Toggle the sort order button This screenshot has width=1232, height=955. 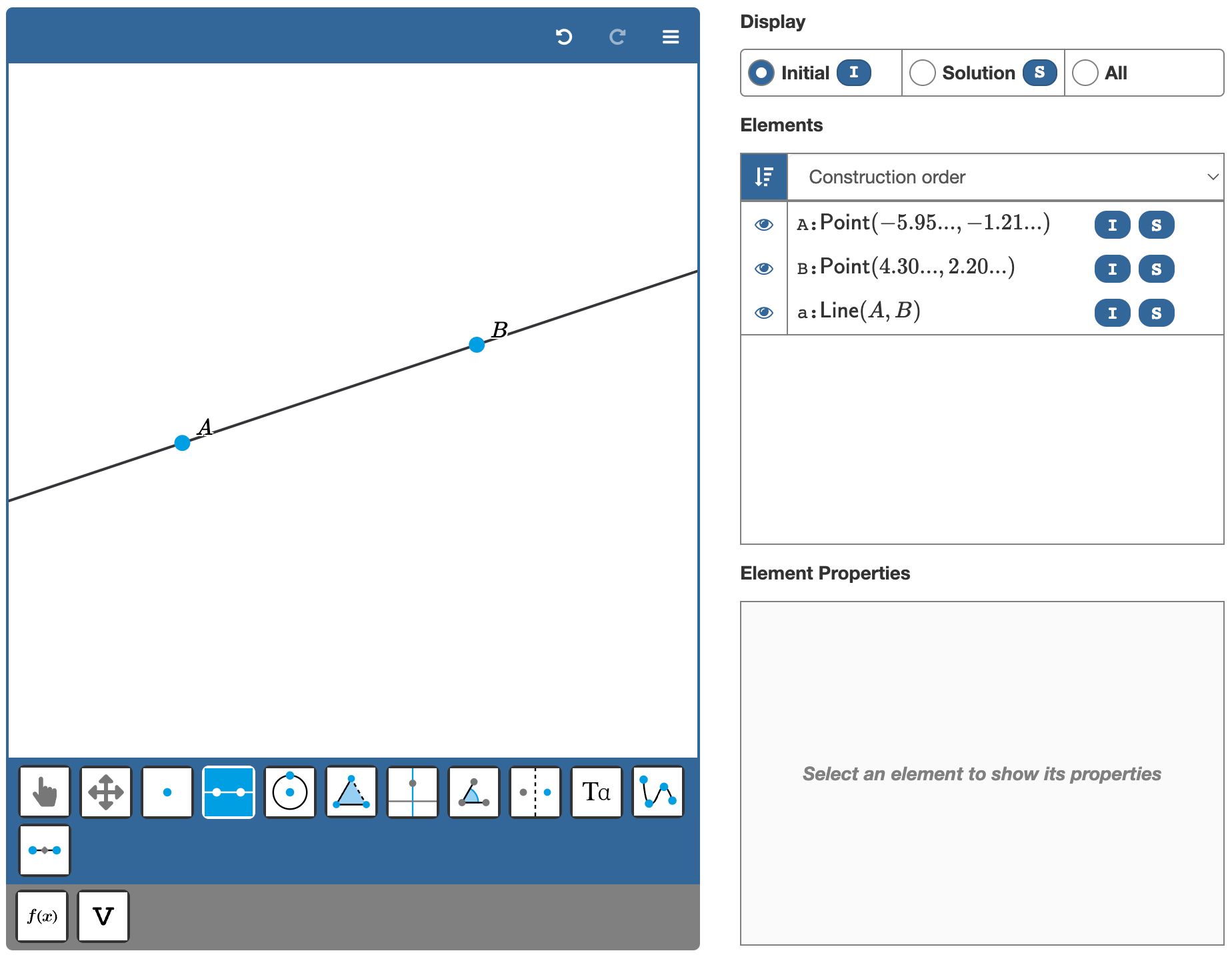764,177
